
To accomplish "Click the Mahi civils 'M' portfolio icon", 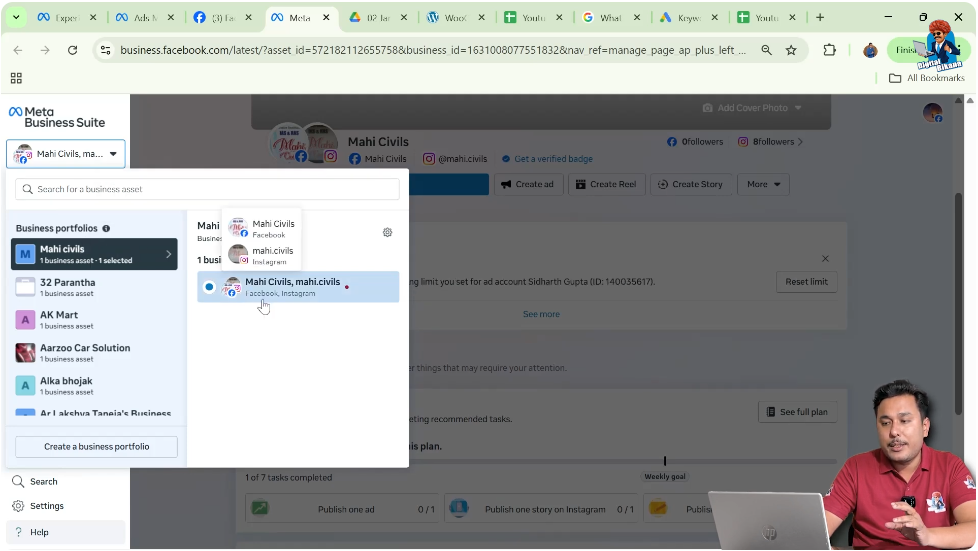I will pos(25,254).
